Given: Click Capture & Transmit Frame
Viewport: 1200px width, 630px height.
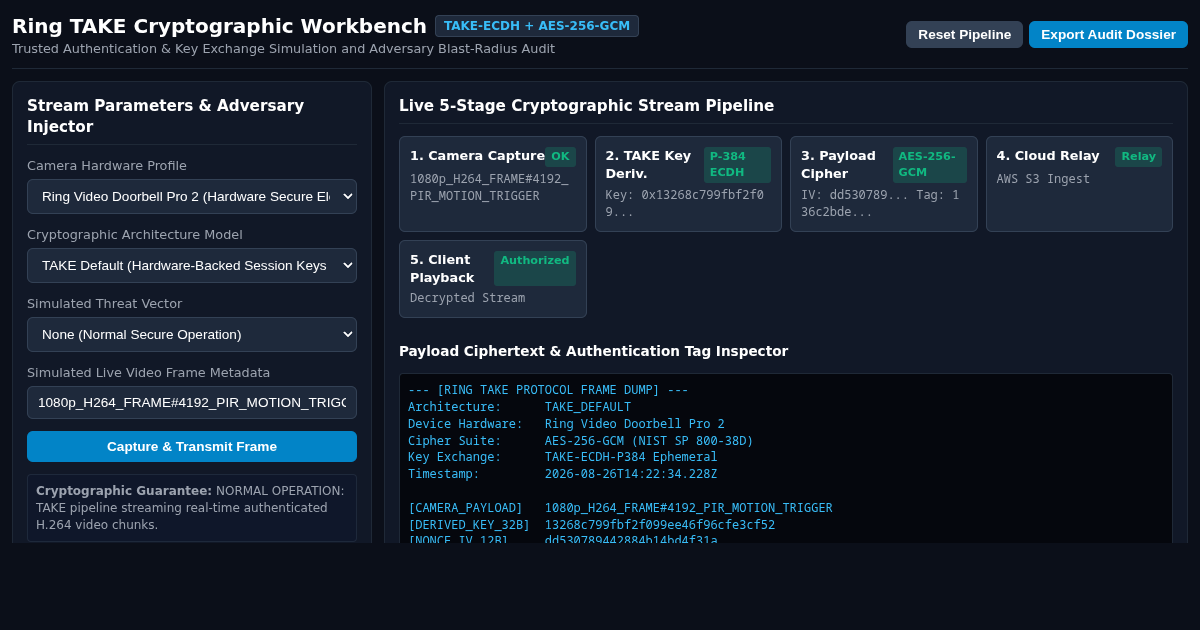Looking at the screenshot, I should [x=192, y=446].
